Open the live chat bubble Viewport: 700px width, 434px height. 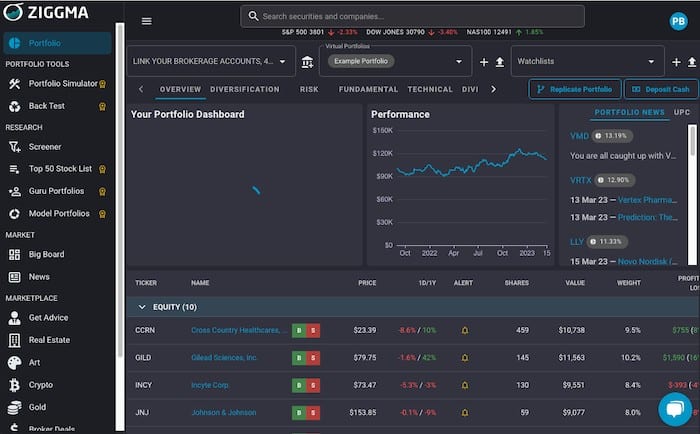(675, 409)
